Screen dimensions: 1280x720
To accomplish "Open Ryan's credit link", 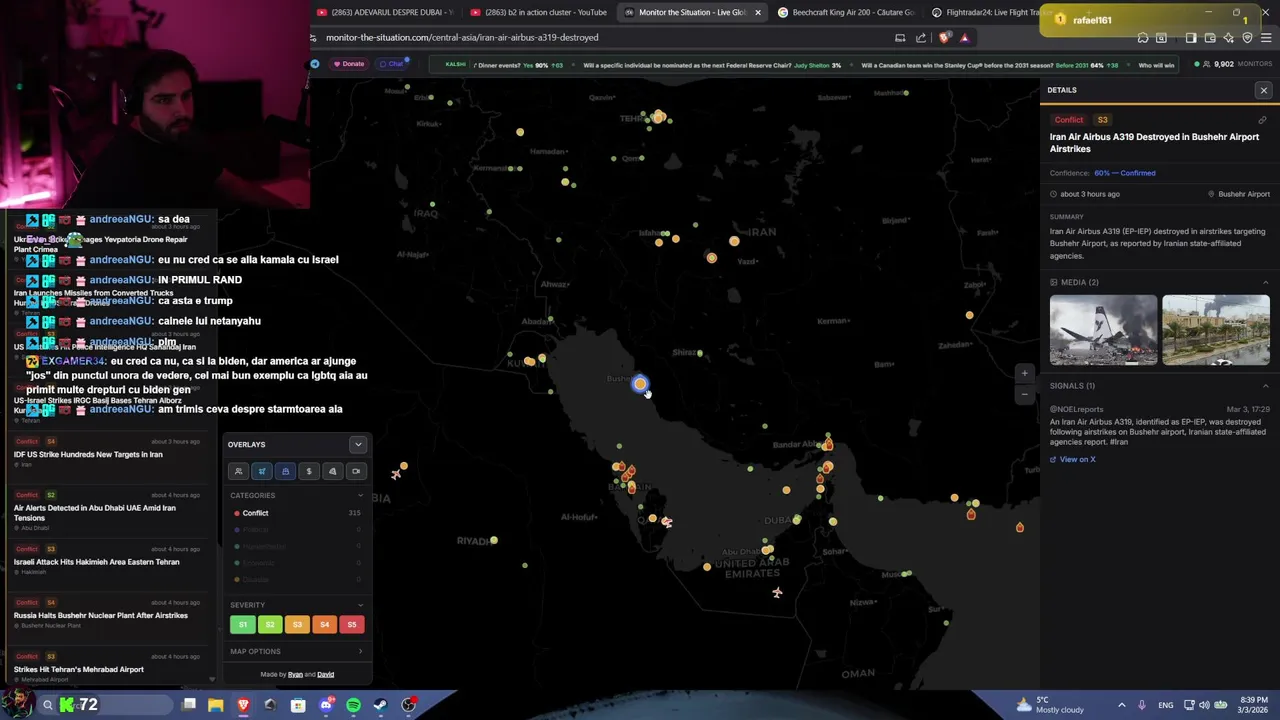I will (x=295, y=674).
